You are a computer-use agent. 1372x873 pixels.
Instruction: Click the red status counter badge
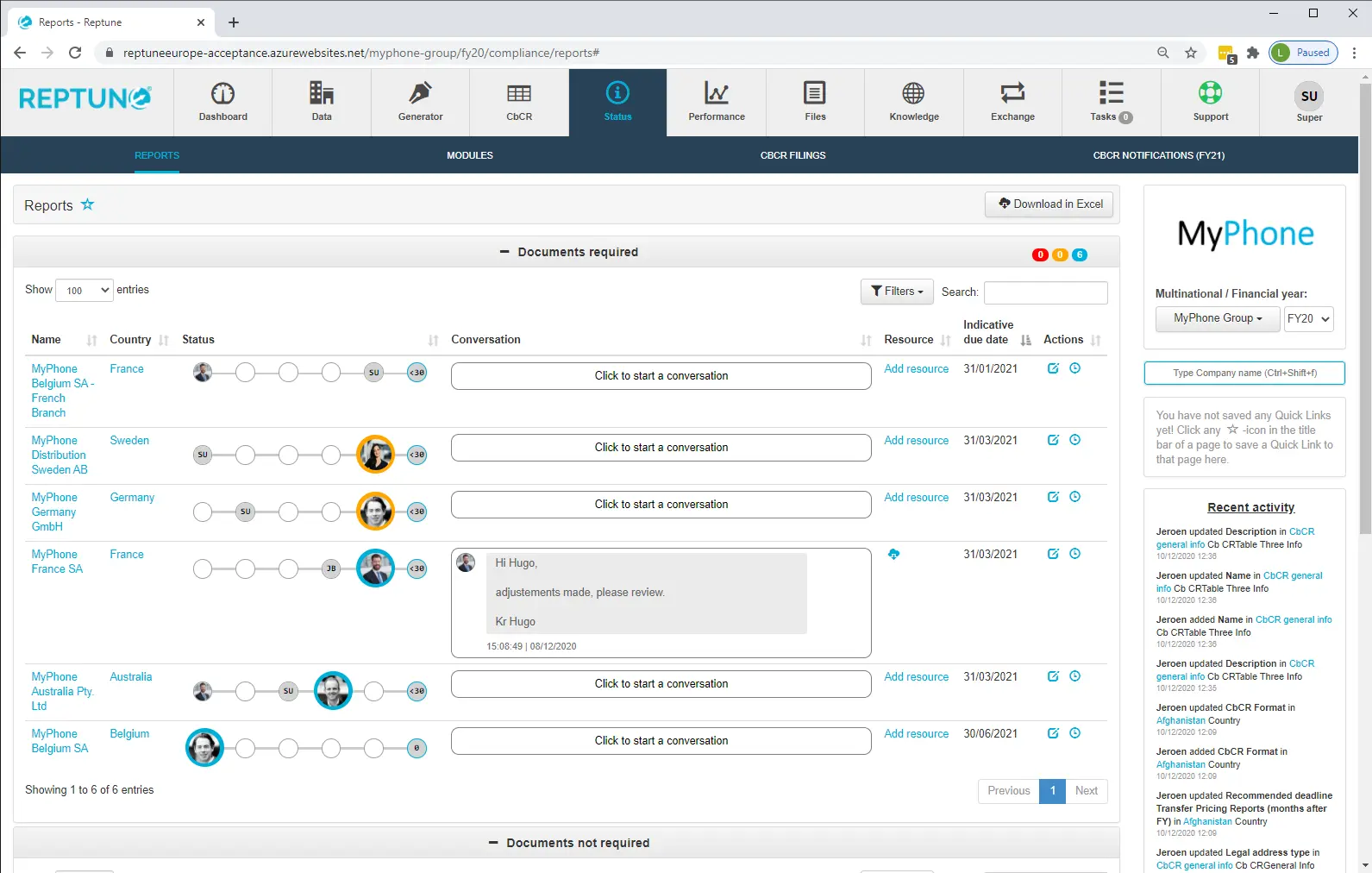pyautogui.click(x=1040, y=254)
